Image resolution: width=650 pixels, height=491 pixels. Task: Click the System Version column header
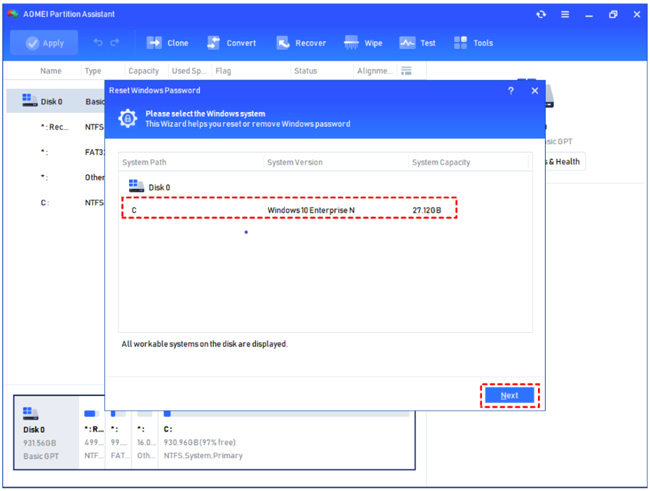pos(295,162)
